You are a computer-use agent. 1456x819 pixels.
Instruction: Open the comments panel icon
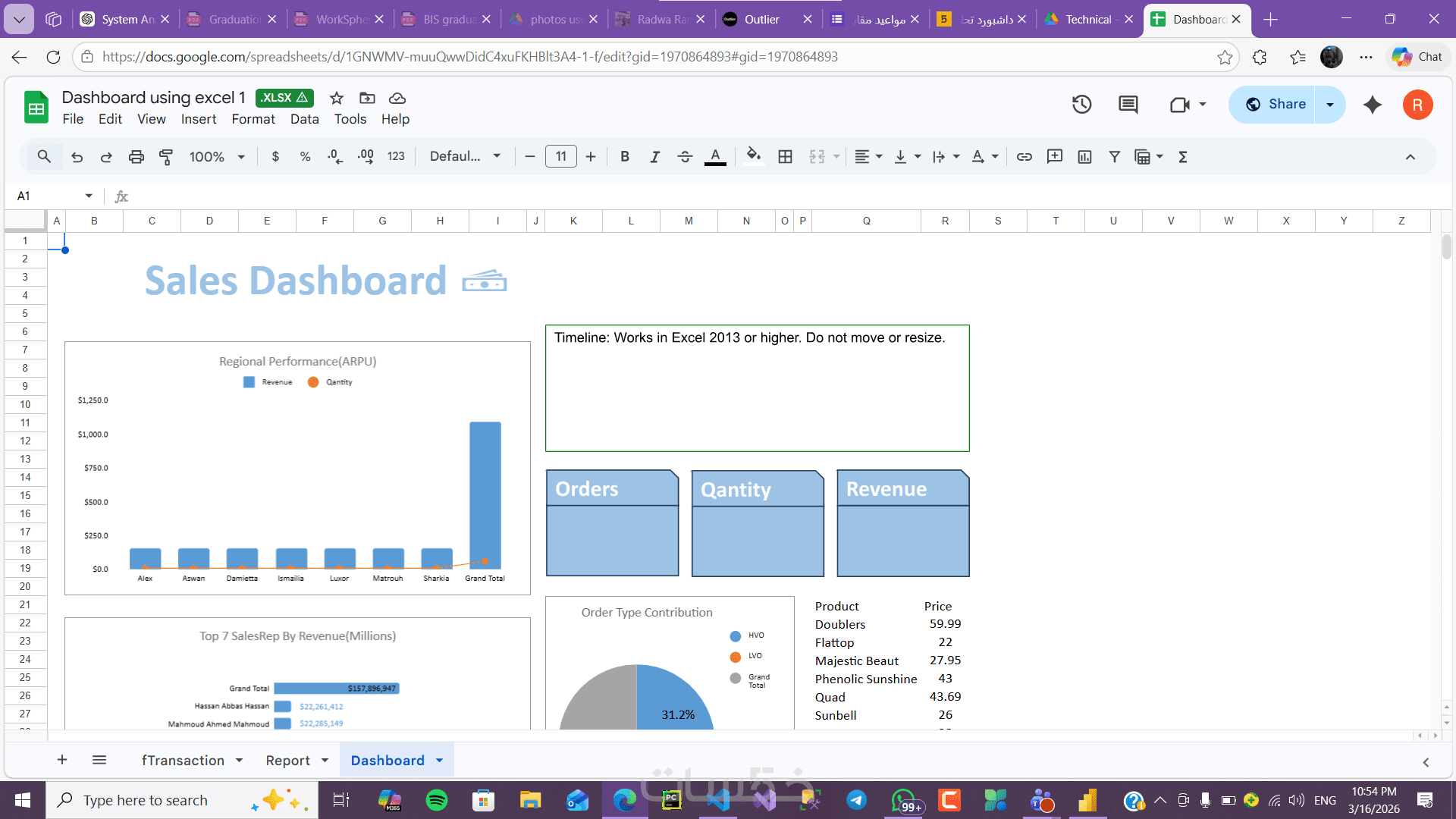click(1128, 105)
